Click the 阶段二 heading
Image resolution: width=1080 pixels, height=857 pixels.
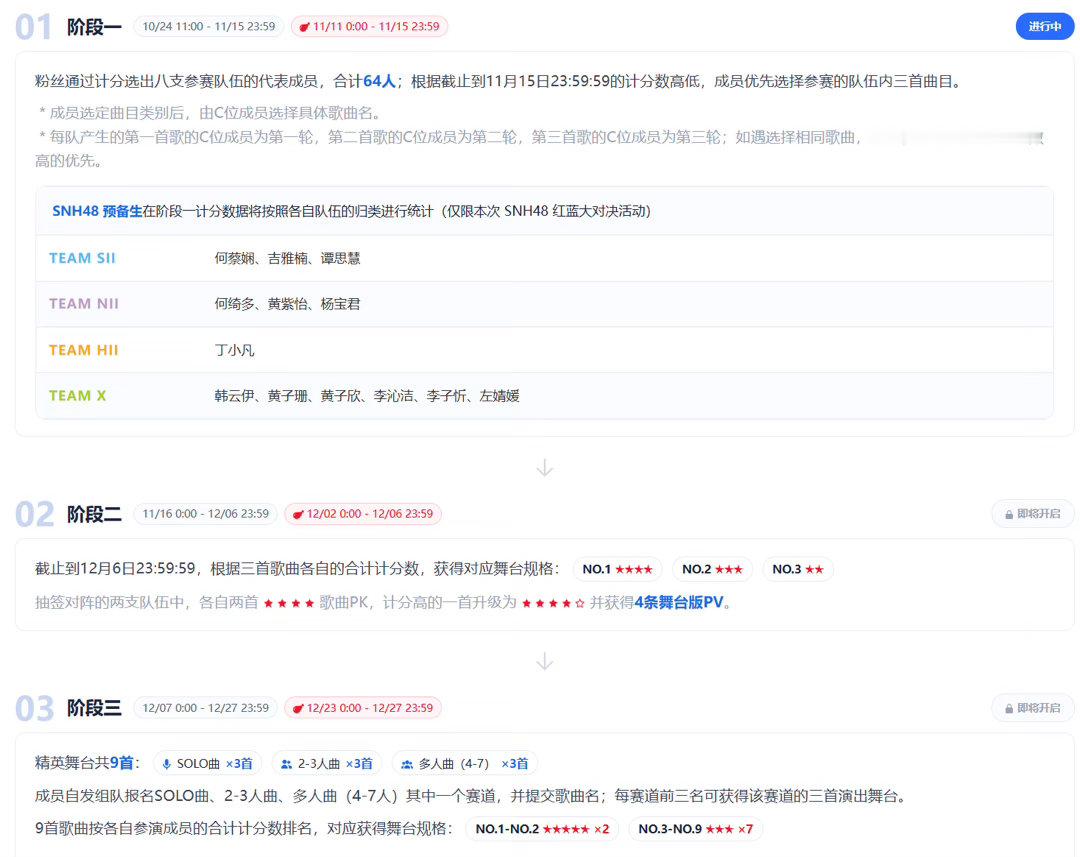coord(94,514)
